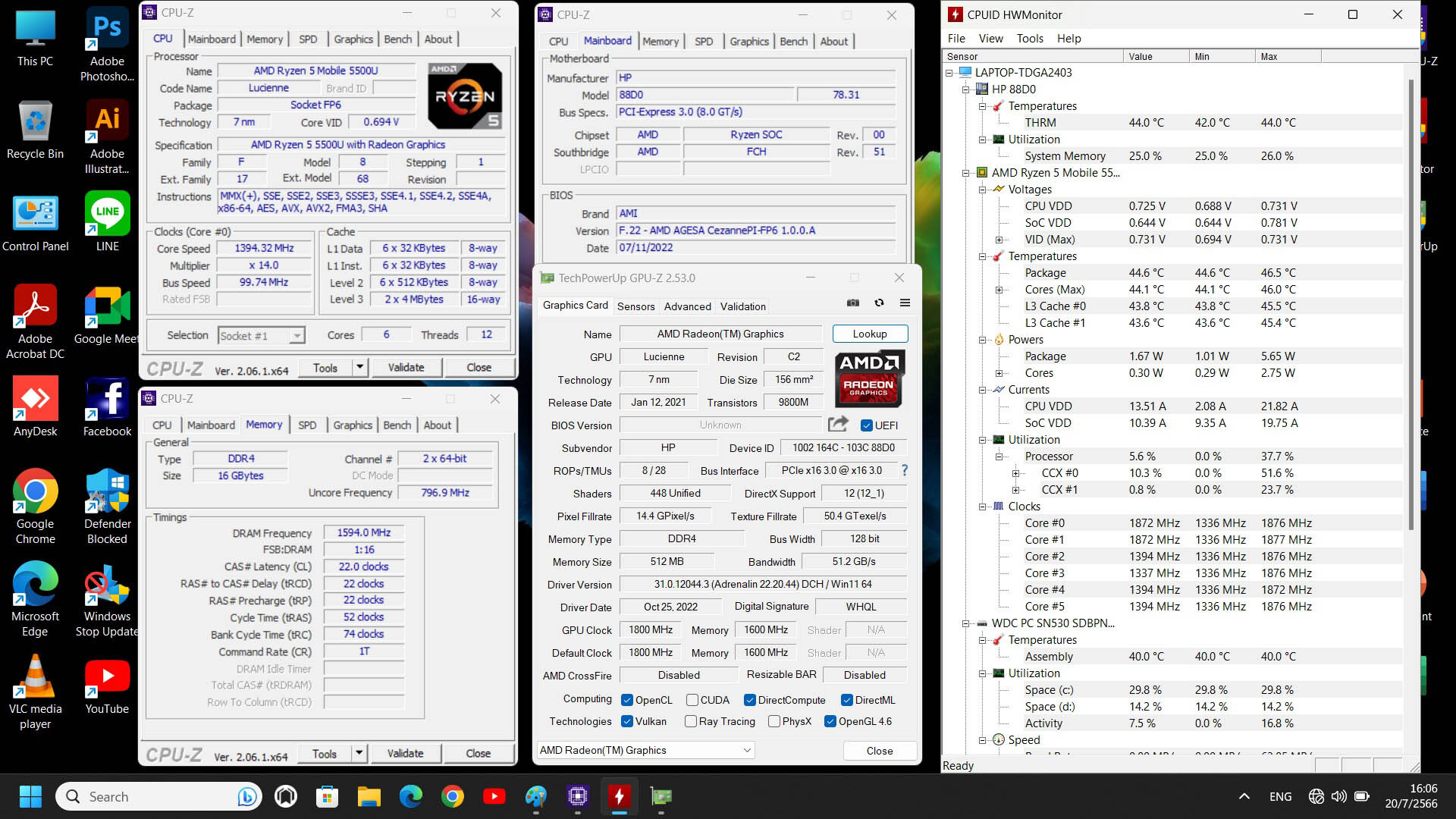Open the YouTube desktop shortcut
Viewport: 1456px width, 819px height.
point(107,686)
